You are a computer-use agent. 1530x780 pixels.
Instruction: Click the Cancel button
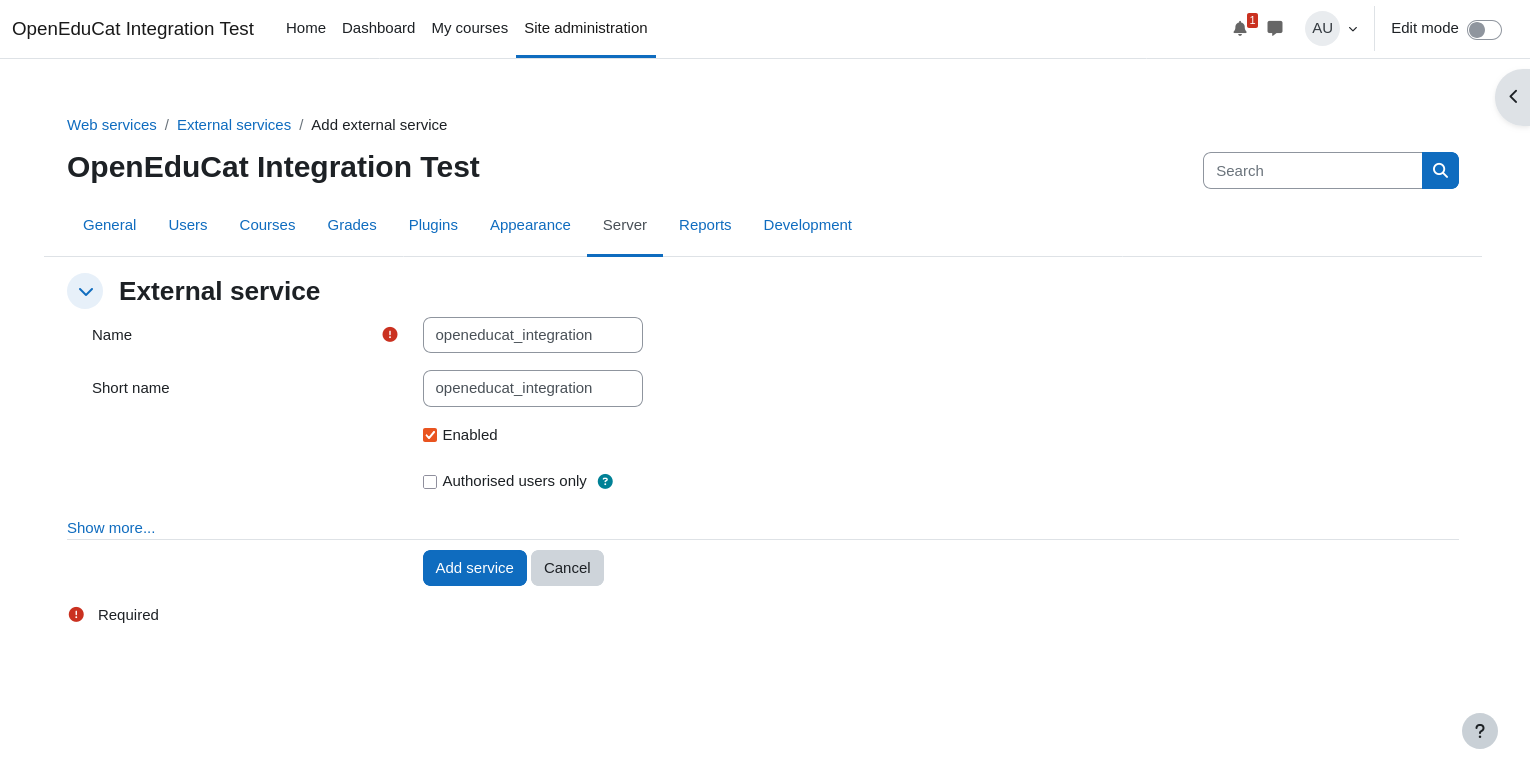tap(567, 568)
